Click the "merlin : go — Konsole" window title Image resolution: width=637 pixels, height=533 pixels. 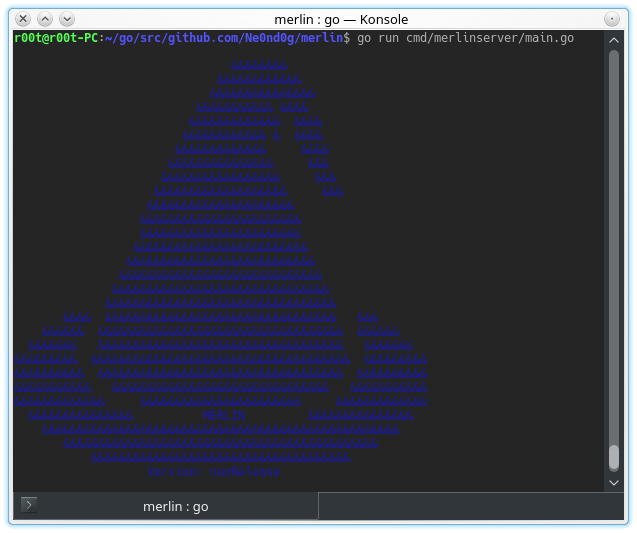pos(341,19)
